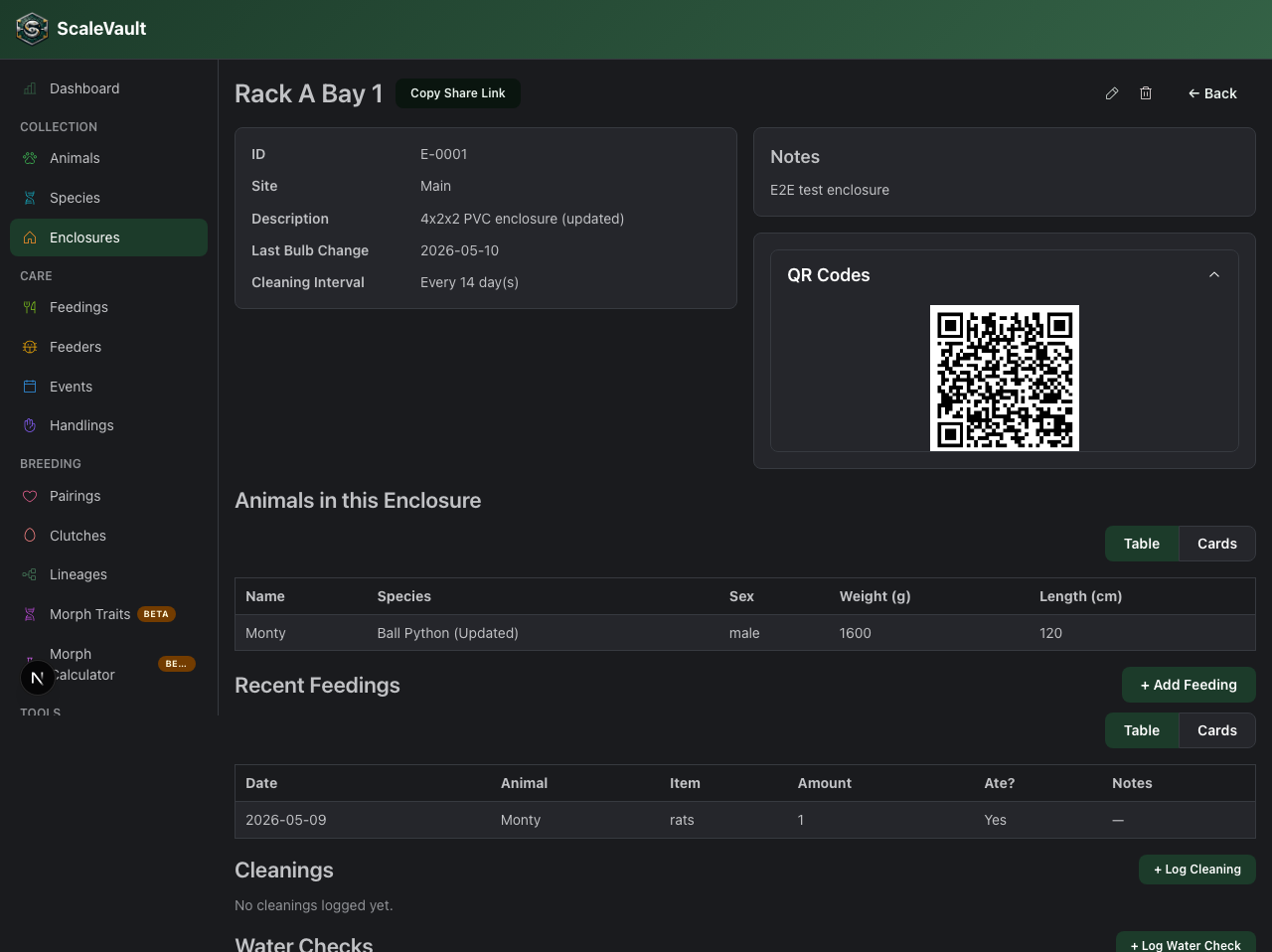Click the Monty animal table row
This screenshot has width=1272, height=952.
(x=745, y=633)
